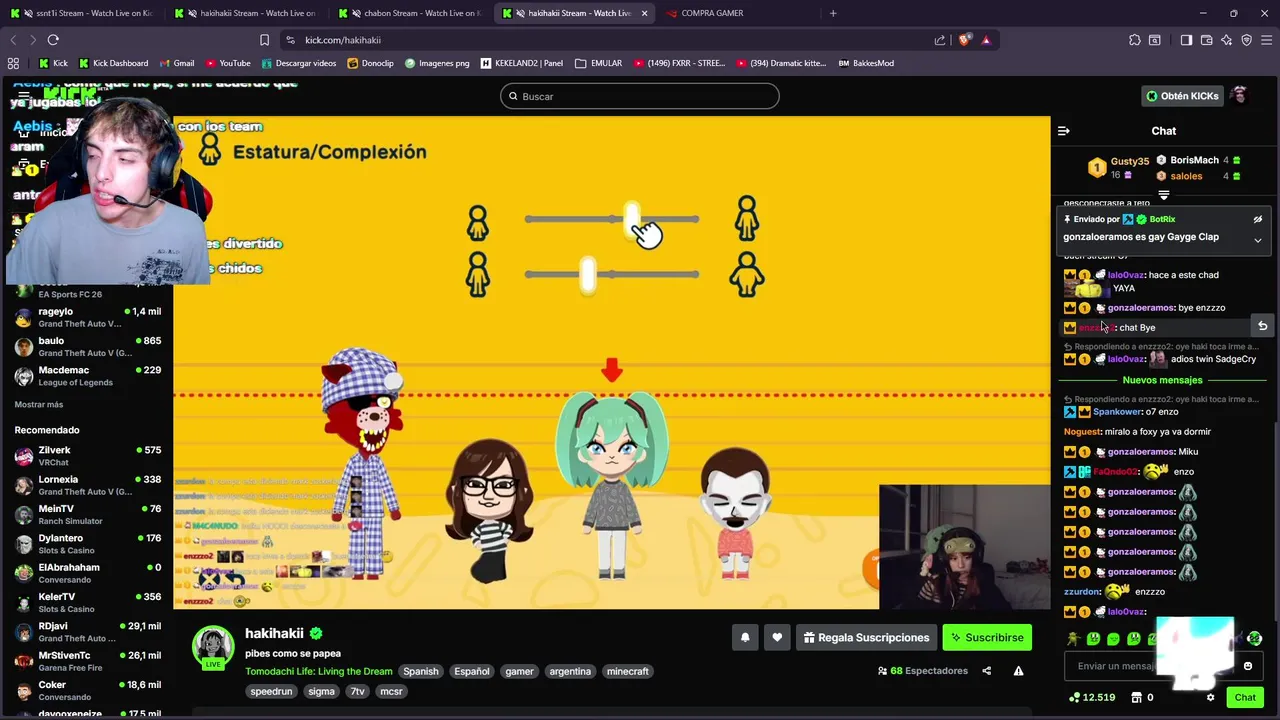Follow channel with the heart icon
The height and width of the screenshot is (720, 1280).
[777, 637]
